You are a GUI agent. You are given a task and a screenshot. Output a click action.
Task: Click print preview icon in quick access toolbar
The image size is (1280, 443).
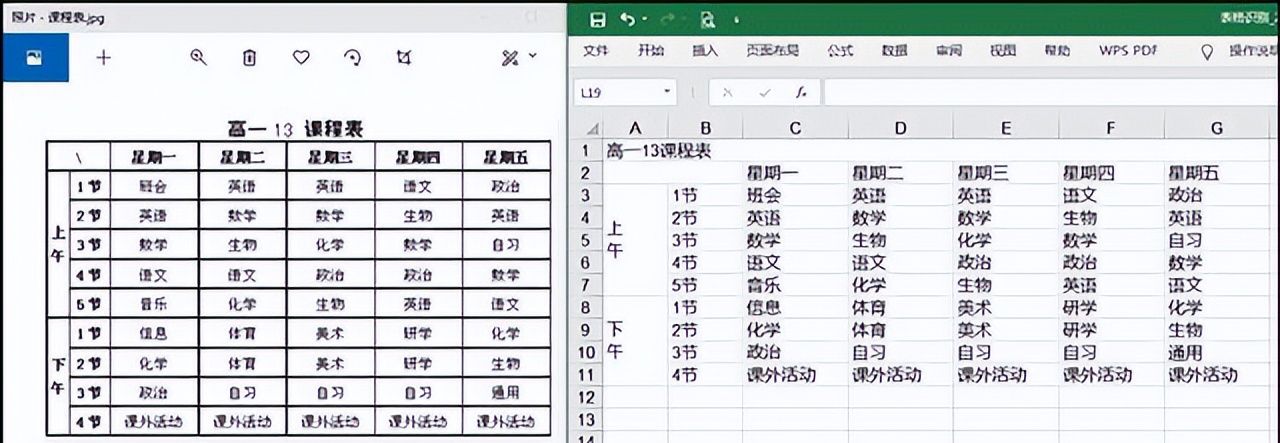tap(708, 19)
